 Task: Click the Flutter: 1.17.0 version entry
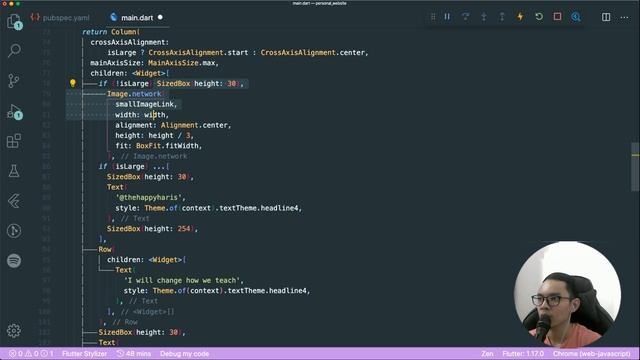pyautogui.click(x=523, y=354)
